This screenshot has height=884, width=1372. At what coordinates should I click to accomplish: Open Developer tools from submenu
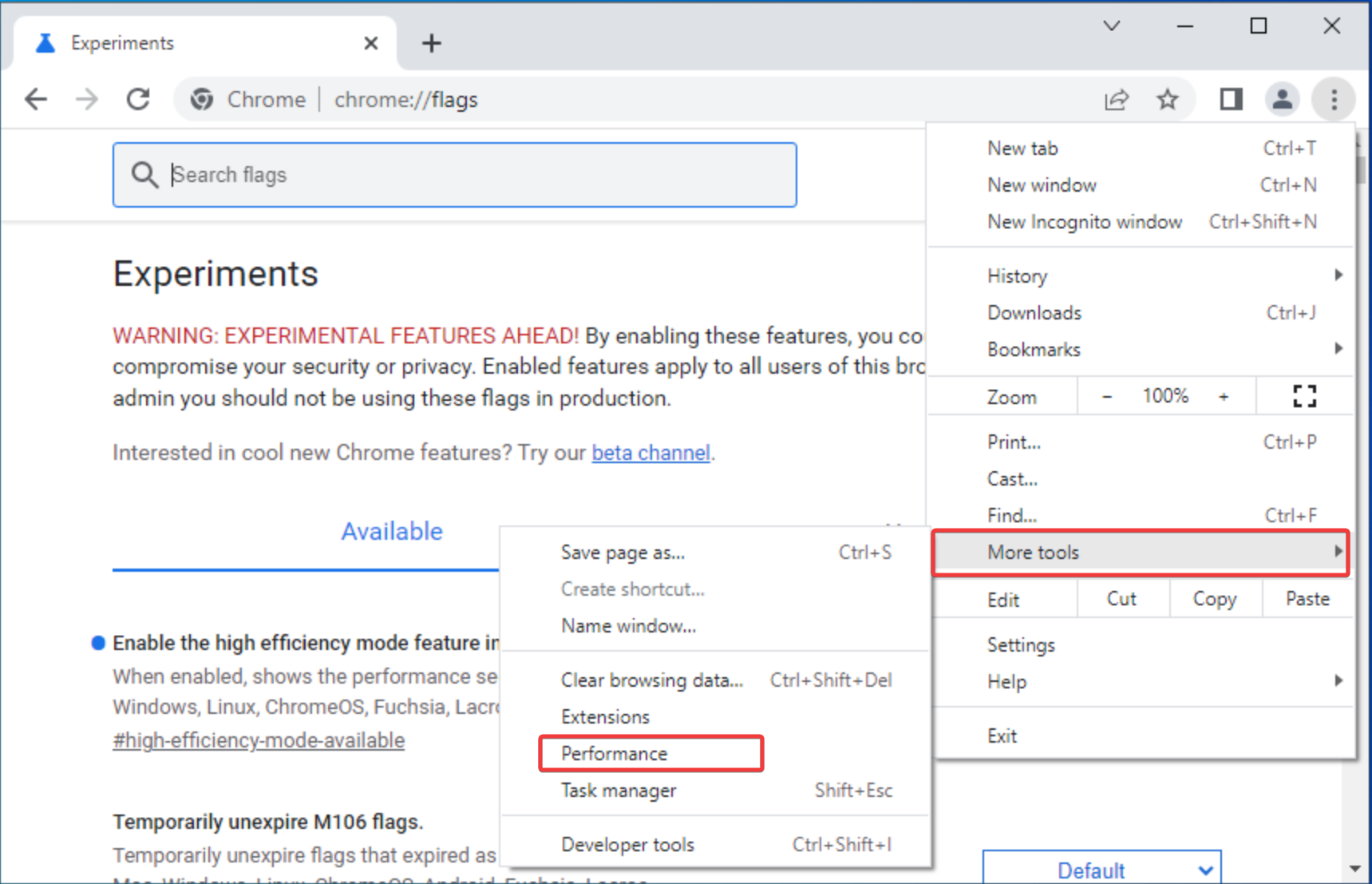pyautogui.click(x=716, y=845)
